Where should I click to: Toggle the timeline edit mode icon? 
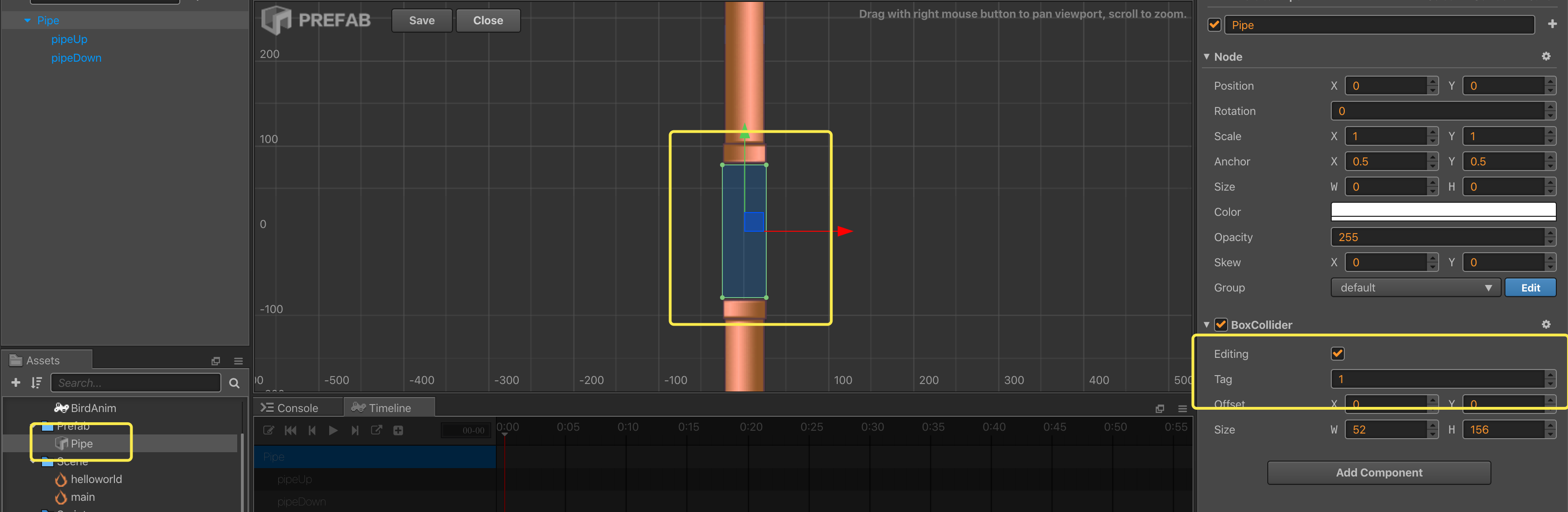tap(268, 430)
